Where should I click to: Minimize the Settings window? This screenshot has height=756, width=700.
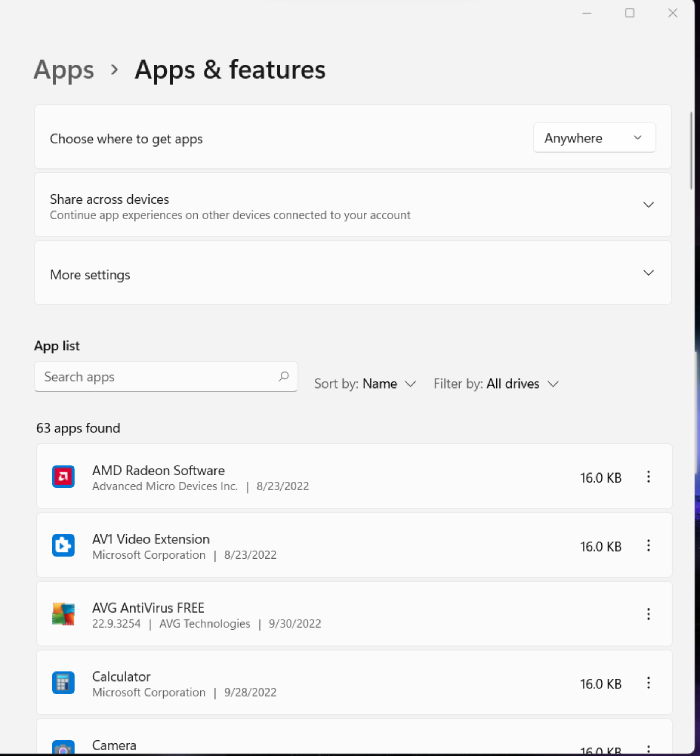pyautogui.click(x=587, y=13)
